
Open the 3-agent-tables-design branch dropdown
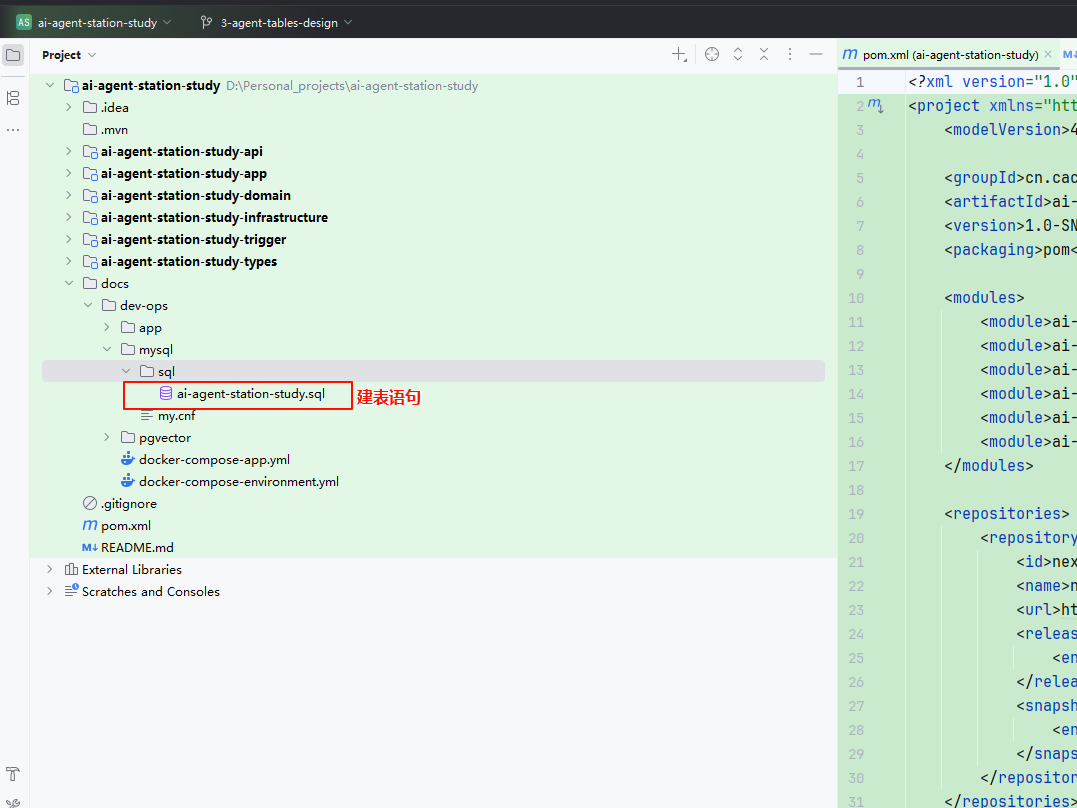point(277,22)
